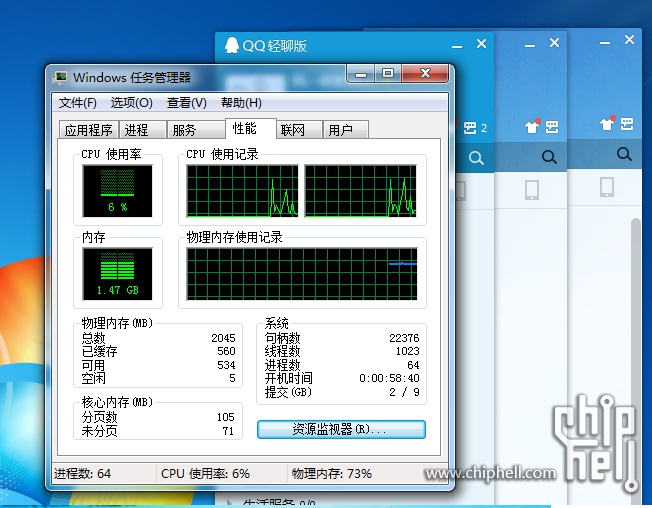
Task: Click status bar text 进程数: 64
Action: 82,474
